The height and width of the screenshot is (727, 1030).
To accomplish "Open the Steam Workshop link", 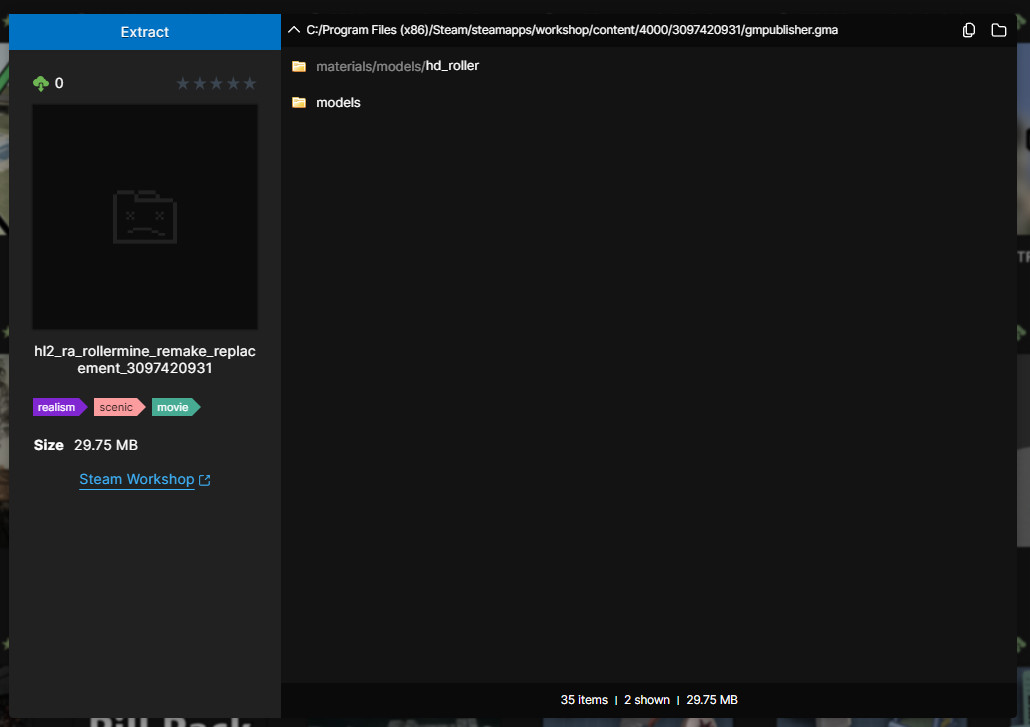I will [136, 479].
